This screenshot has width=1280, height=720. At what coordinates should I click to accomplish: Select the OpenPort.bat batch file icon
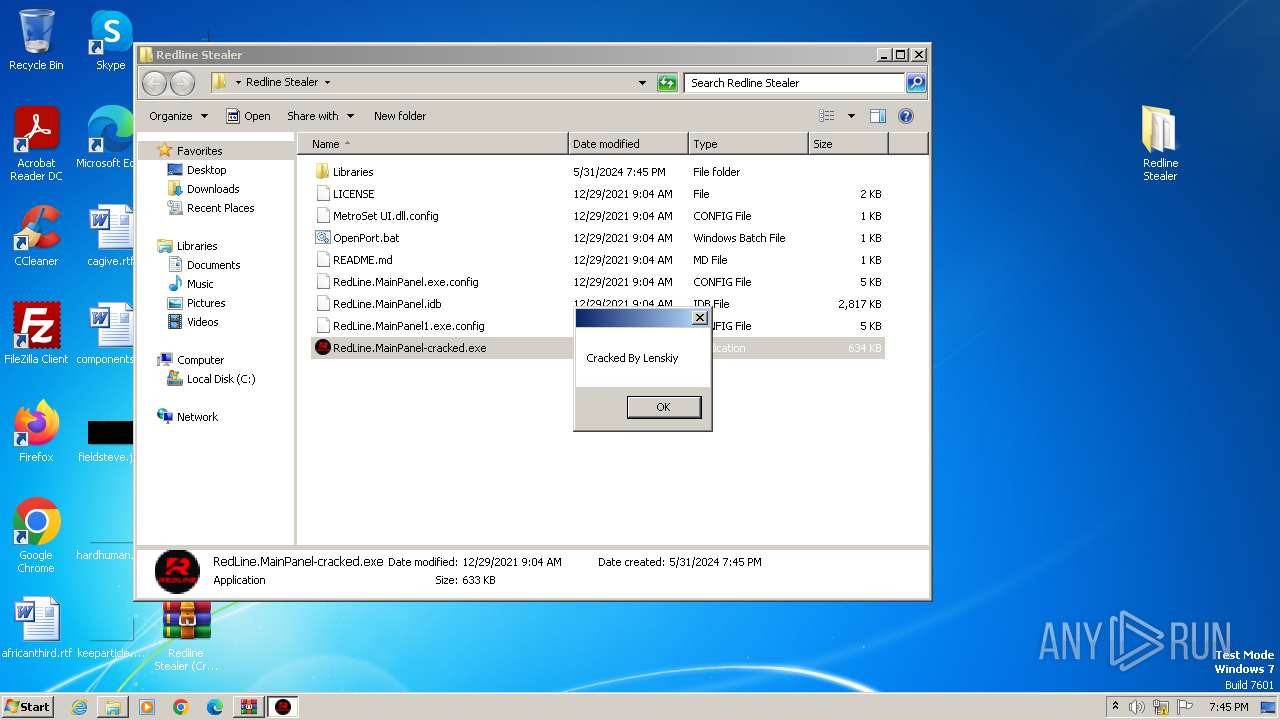(322, 238)
